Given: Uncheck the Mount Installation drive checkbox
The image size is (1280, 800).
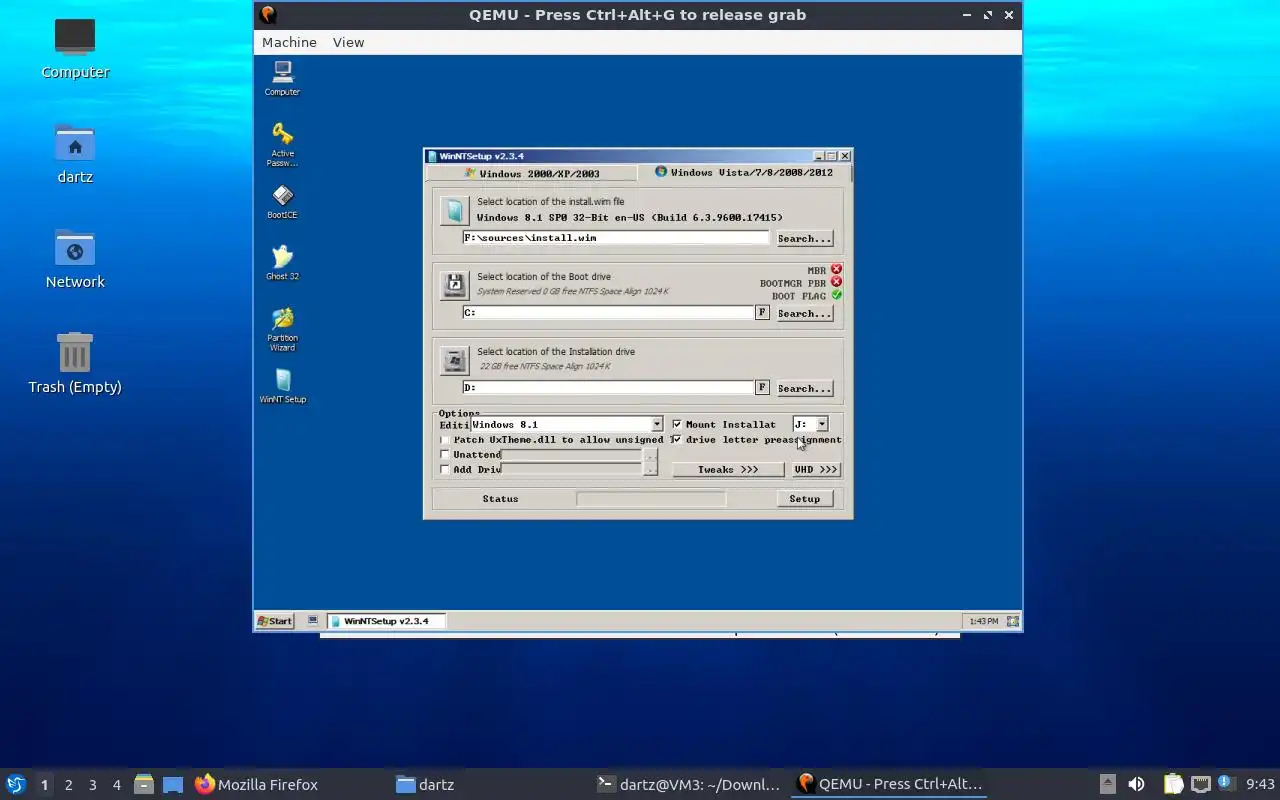Looking at the screenshot, I should 677,424.
